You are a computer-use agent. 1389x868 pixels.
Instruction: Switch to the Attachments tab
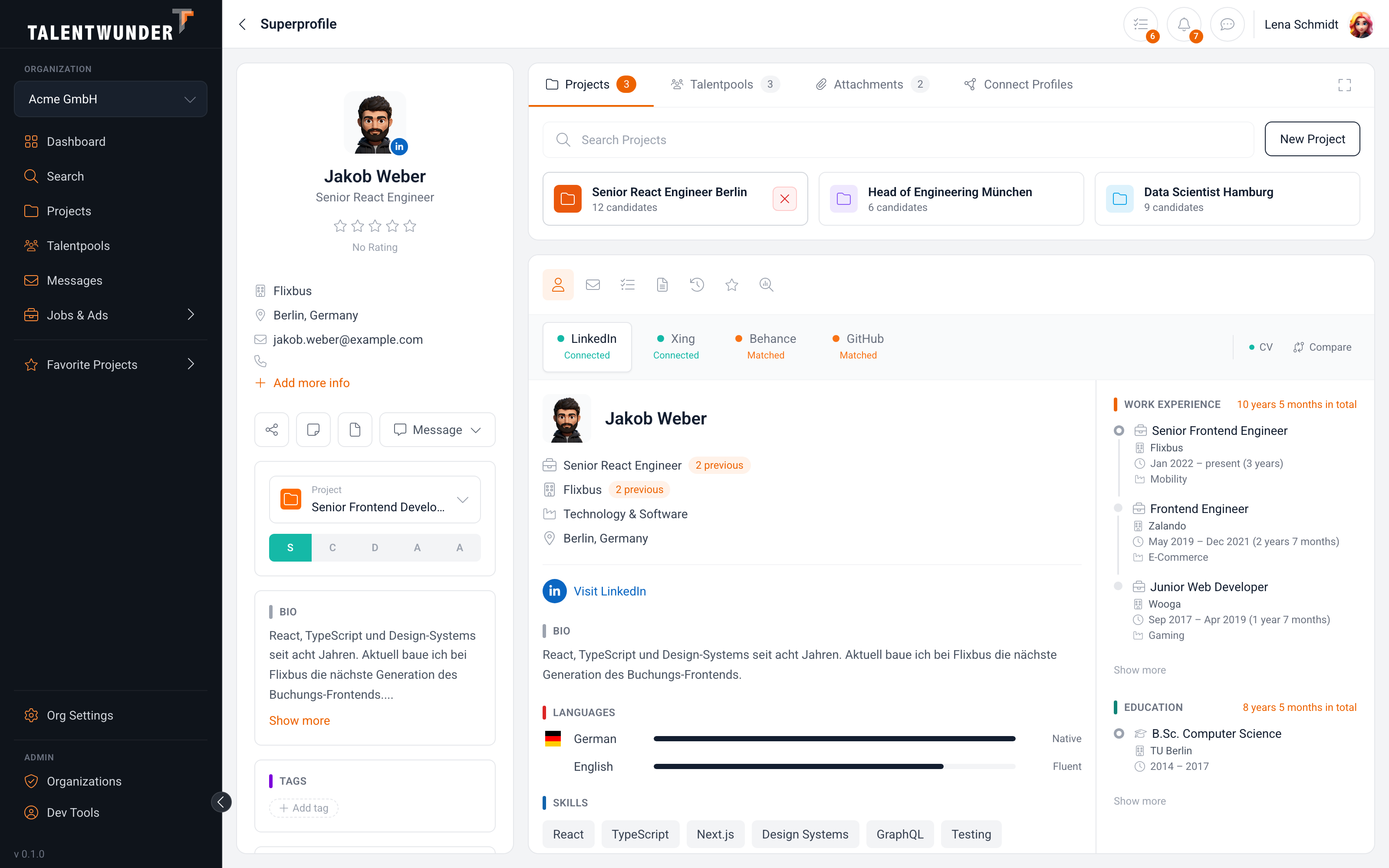[872, 84]
